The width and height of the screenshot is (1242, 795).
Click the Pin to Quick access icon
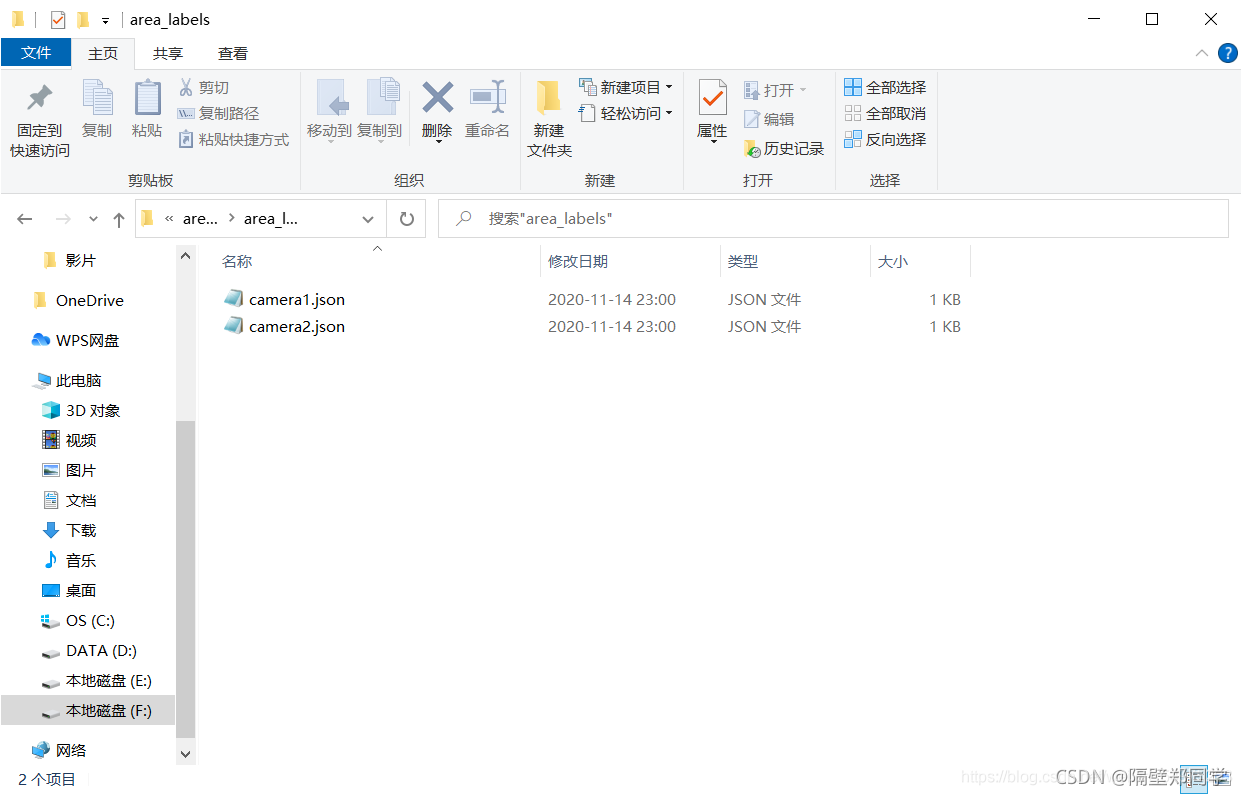click(38, 113)
